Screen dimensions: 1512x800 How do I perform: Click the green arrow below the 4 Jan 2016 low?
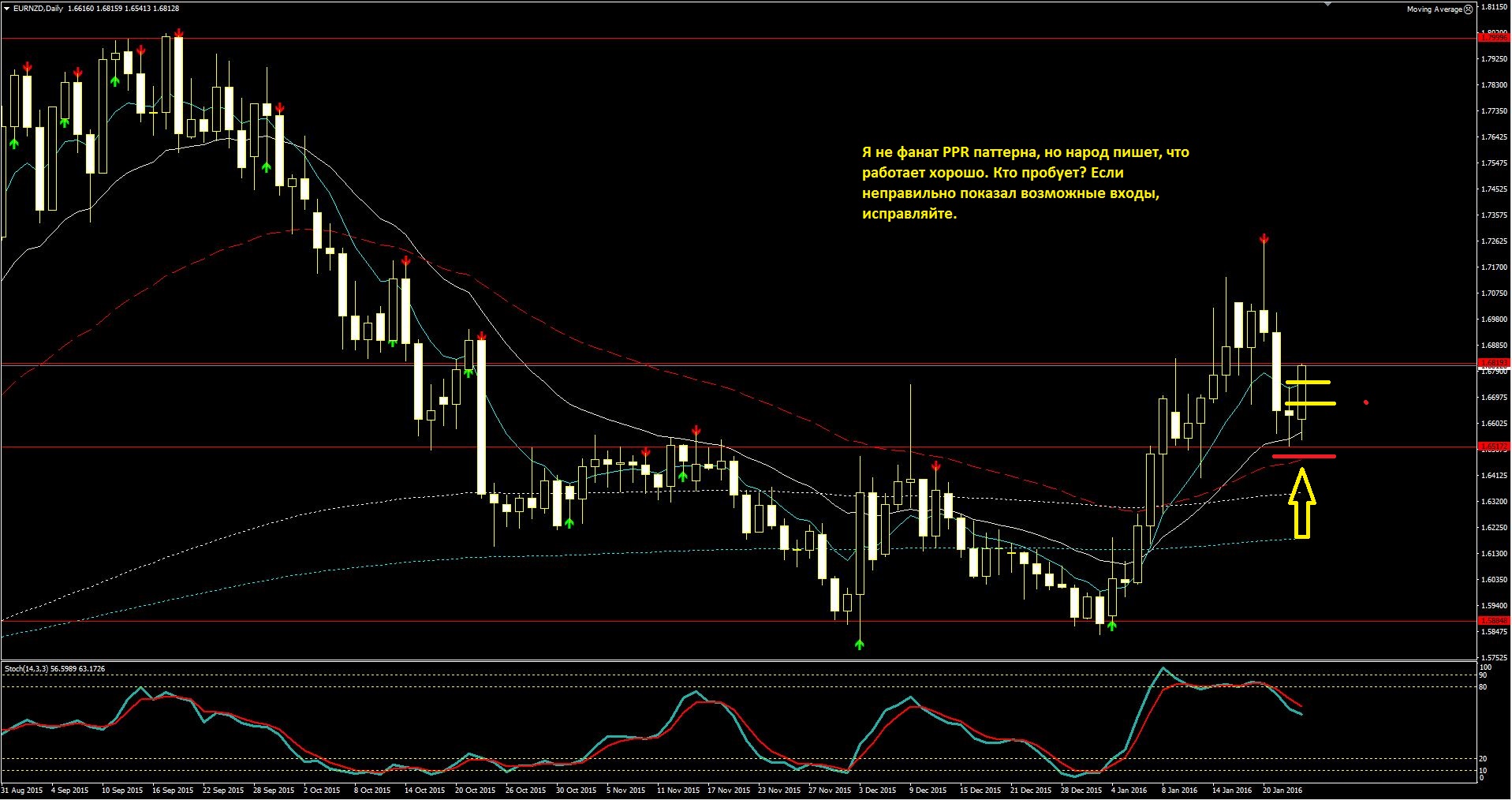1112,626
